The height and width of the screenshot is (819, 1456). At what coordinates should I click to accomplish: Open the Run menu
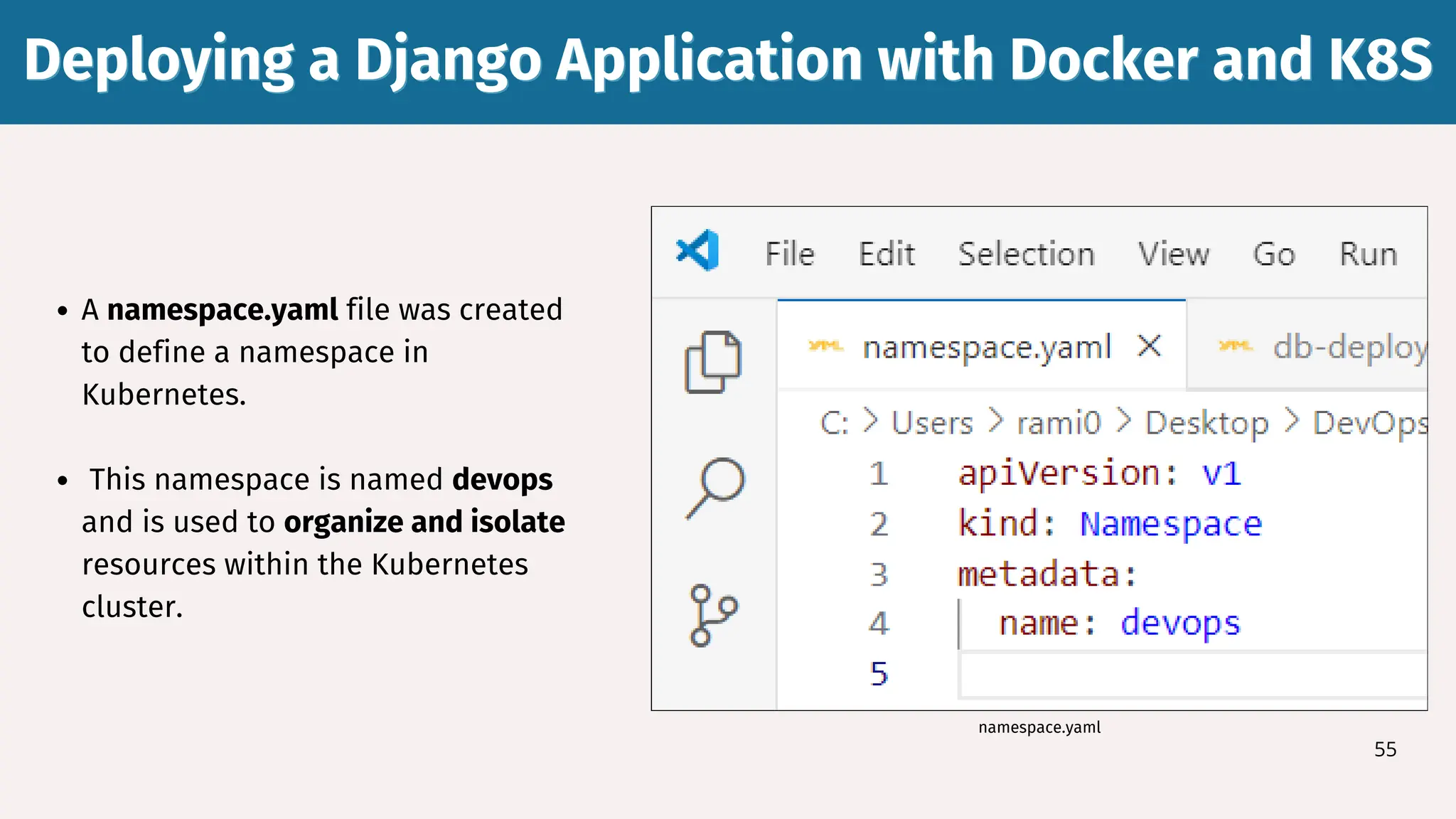(x=1368, y=255)
